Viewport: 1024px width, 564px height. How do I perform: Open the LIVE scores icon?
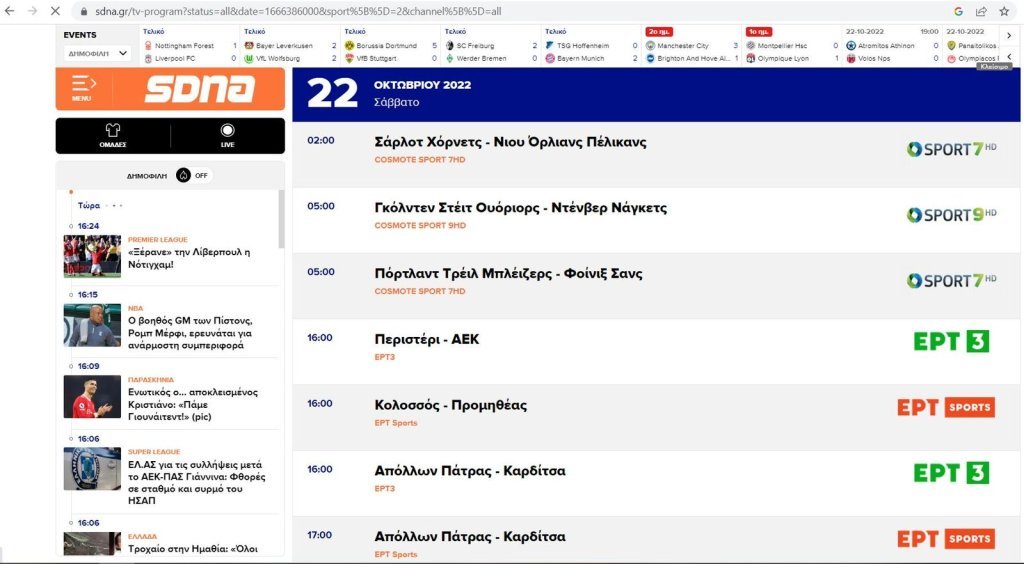point(227,135)
